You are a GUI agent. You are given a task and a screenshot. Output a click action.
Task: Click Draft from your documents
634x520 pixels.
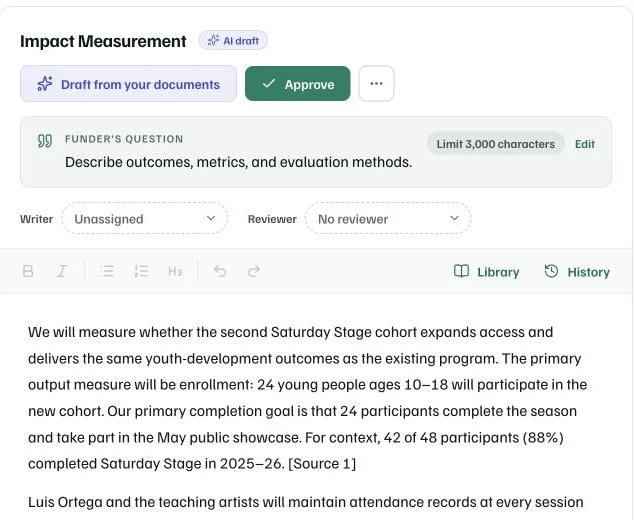pos(128,84)
